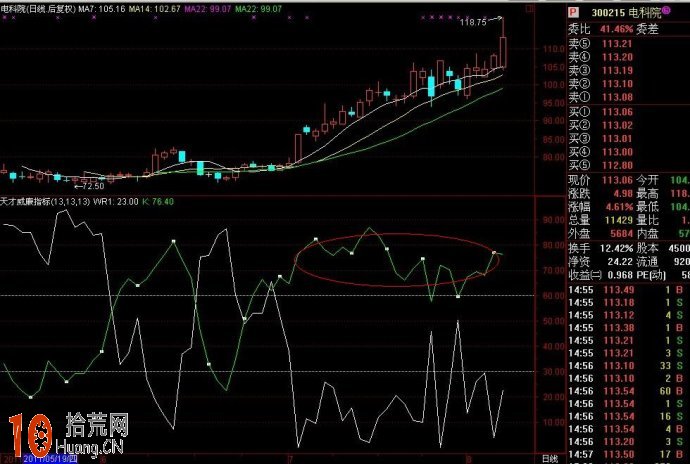
Task: Click the 内盘 label
Action: click(x=647, y=233)
